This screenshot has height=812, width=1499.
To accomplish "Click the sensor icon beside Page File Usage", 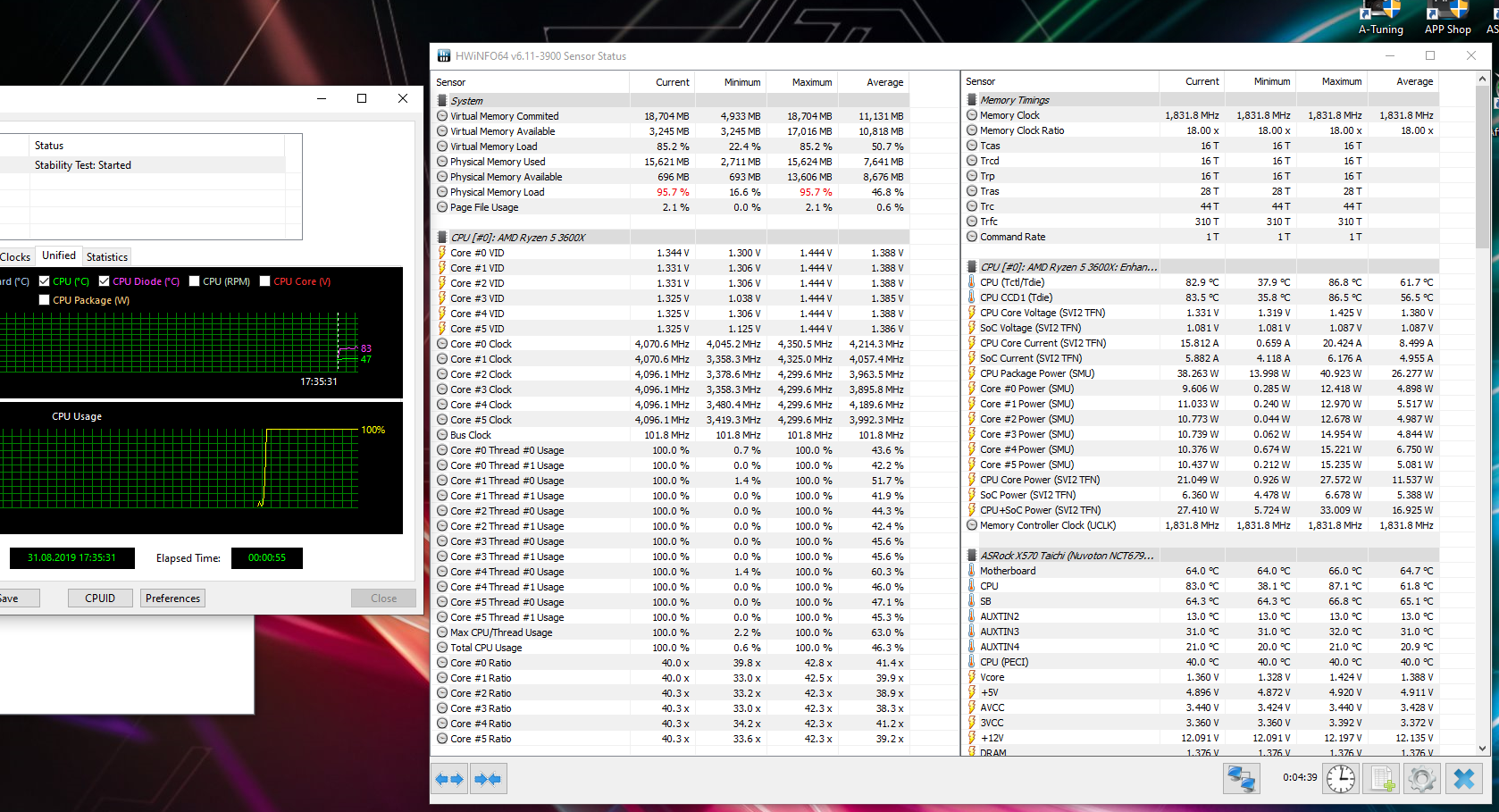I will (x=442, y=207).
